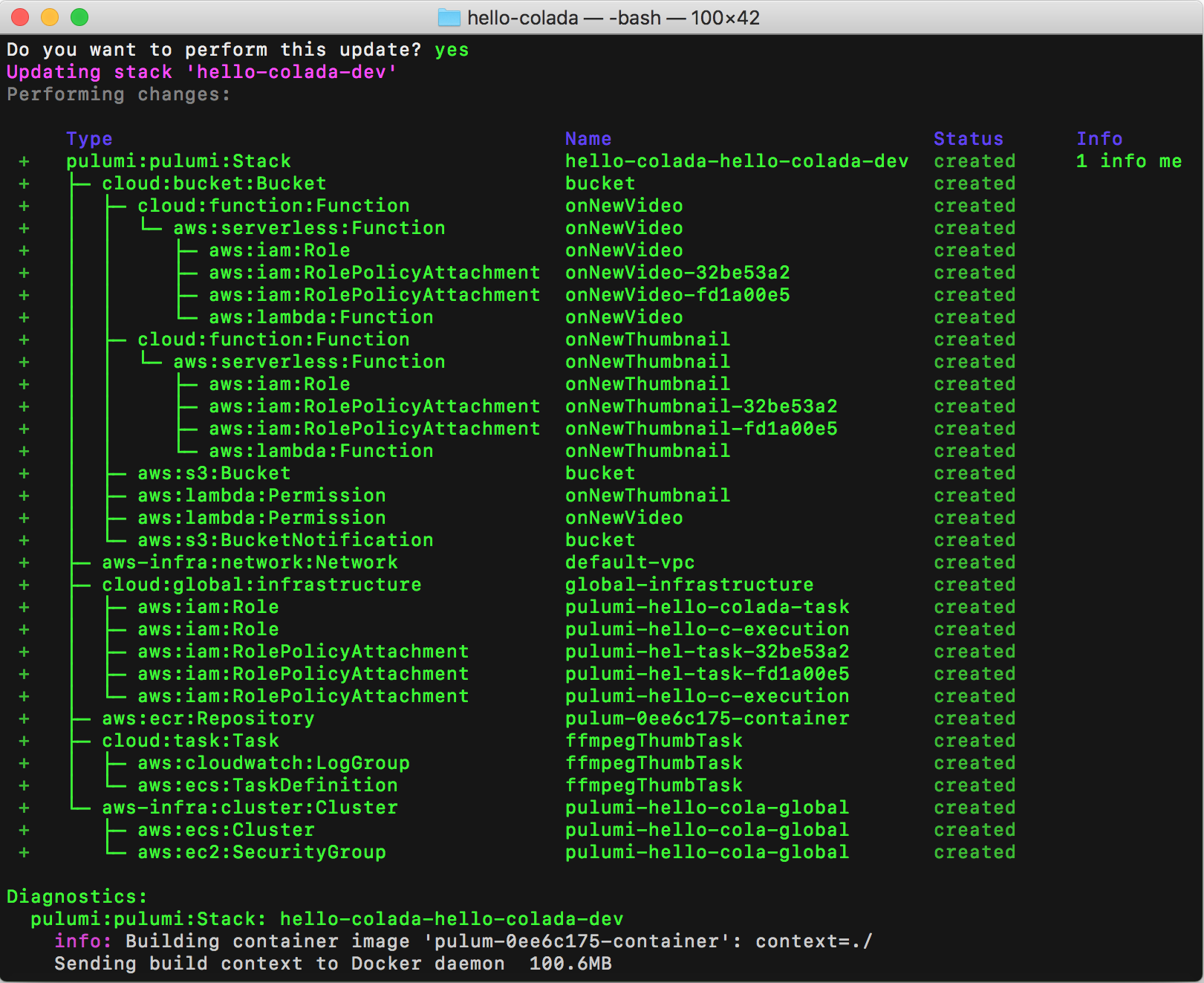Click the 'yes' confirmation text

pos(451,50)
